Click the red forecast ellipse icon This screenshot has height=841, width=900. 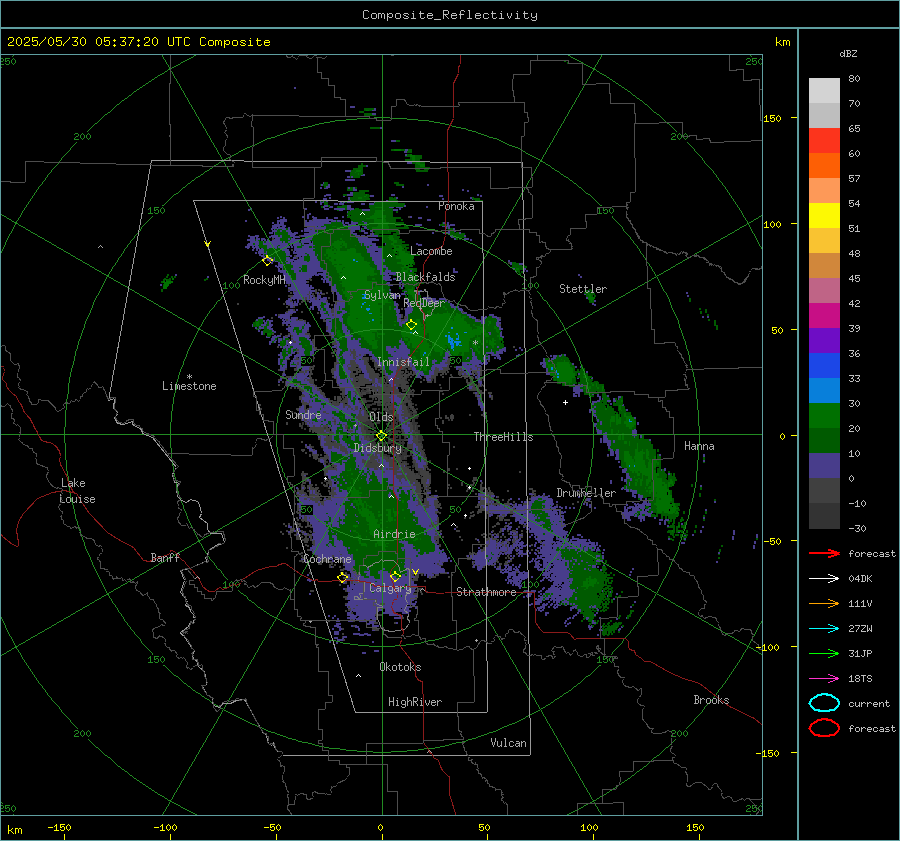[x=824, y=728]
